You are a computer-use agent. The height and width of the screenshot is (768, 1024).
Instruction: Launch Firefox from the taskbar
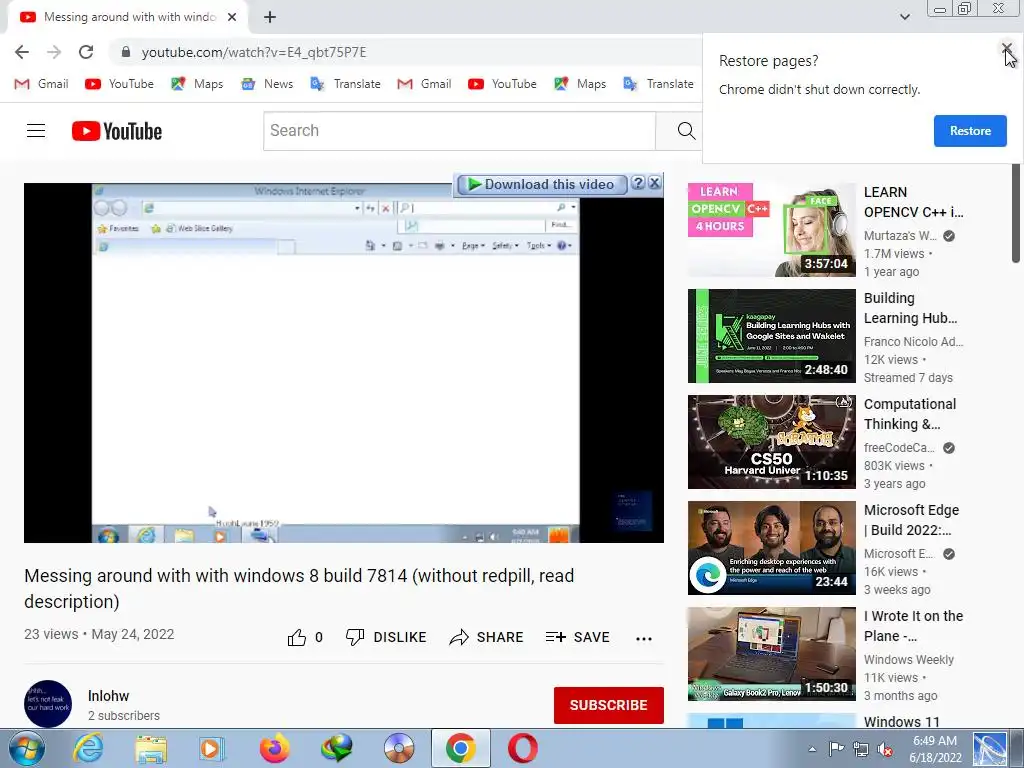coord(274,748)
